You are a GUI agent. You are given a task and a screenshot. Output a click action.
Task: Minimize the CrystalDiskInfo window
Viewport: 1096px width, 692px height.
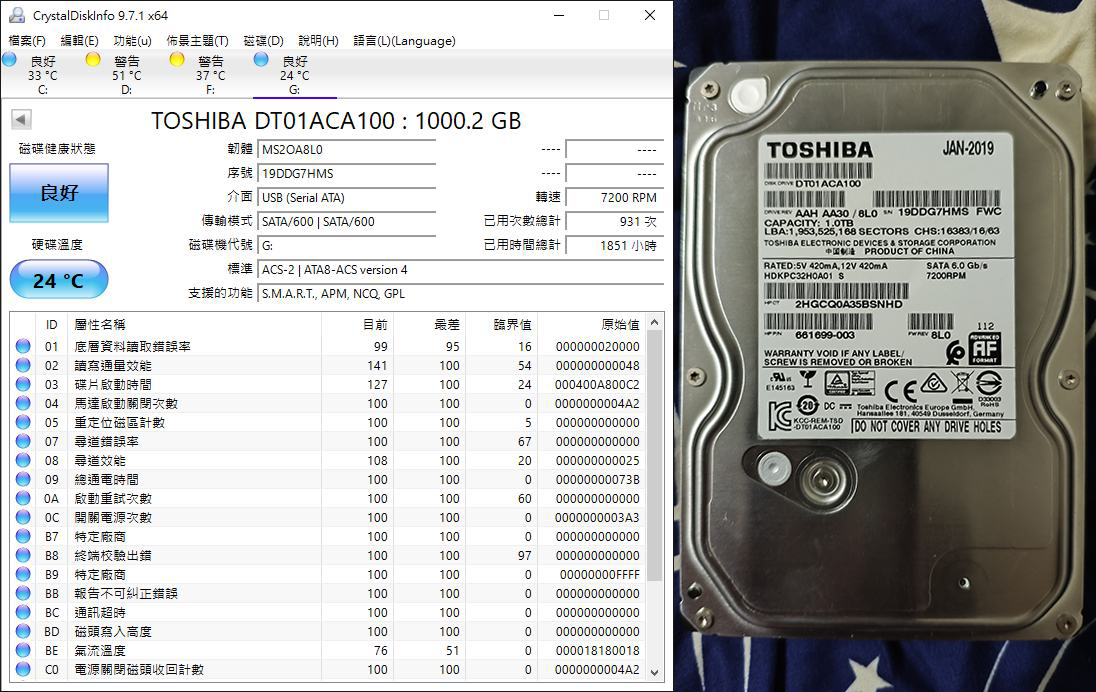pyautogui.click(x=559, y=15)
